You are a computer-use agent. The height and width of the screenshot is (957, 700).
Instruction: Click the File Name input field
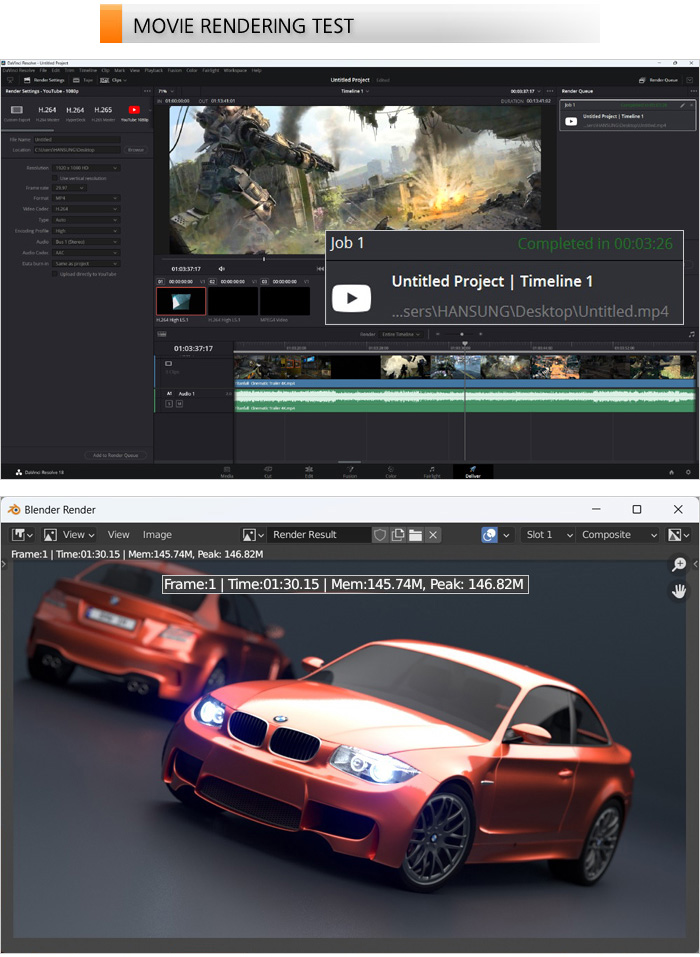point(77,140)
